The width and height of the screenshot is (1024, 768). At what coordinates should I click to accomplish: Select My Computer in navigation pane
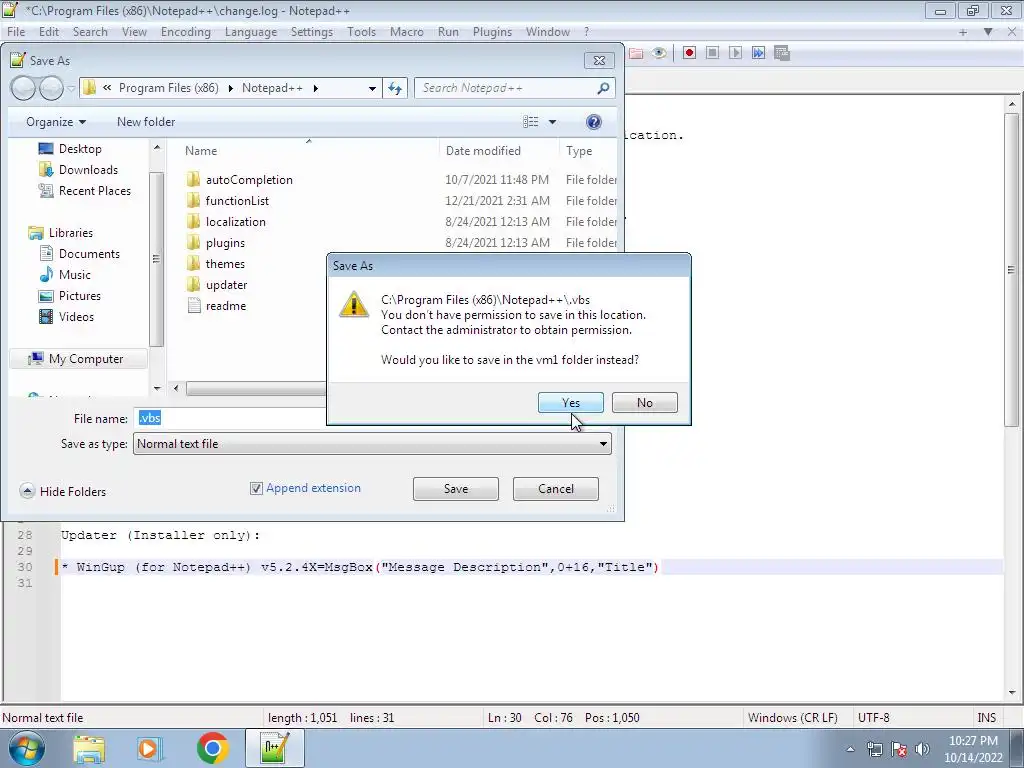pos(79,359)
